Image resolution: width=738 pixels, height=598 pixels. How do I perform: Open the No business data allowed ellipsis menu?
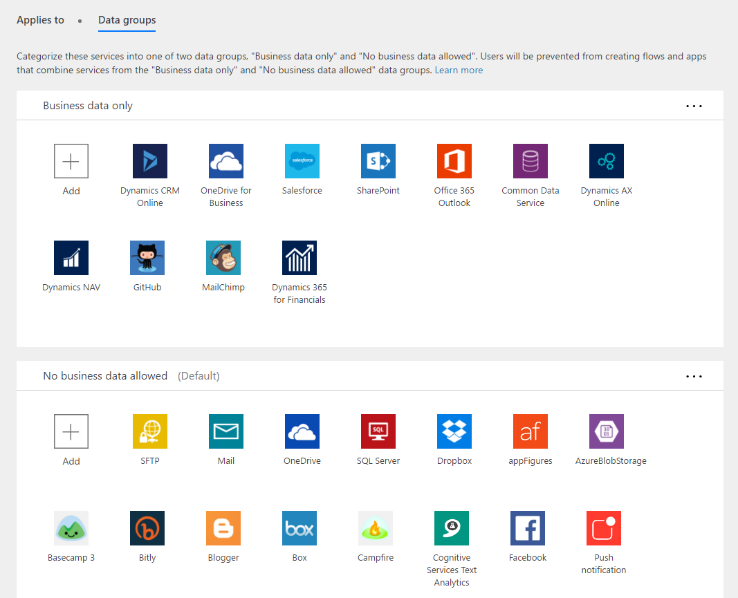(694, 377)
